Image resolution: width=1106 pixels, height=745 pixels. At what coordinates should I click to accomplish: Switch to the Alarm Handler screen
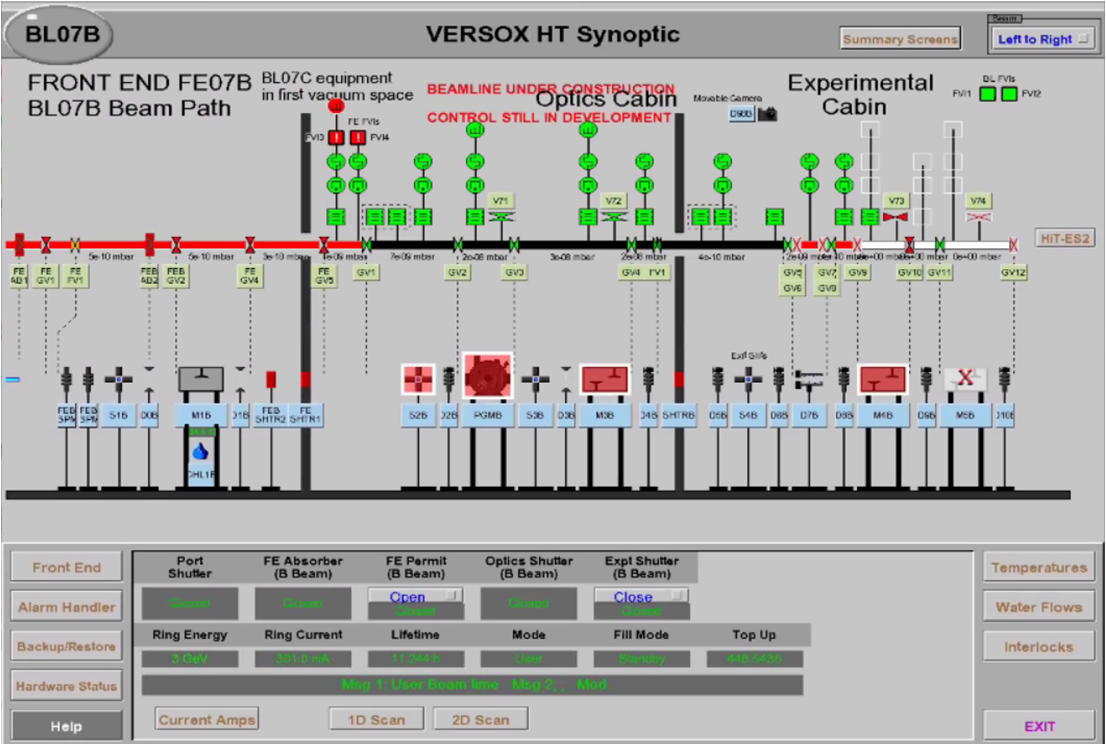pyautogui.click(x=65, y=606)
